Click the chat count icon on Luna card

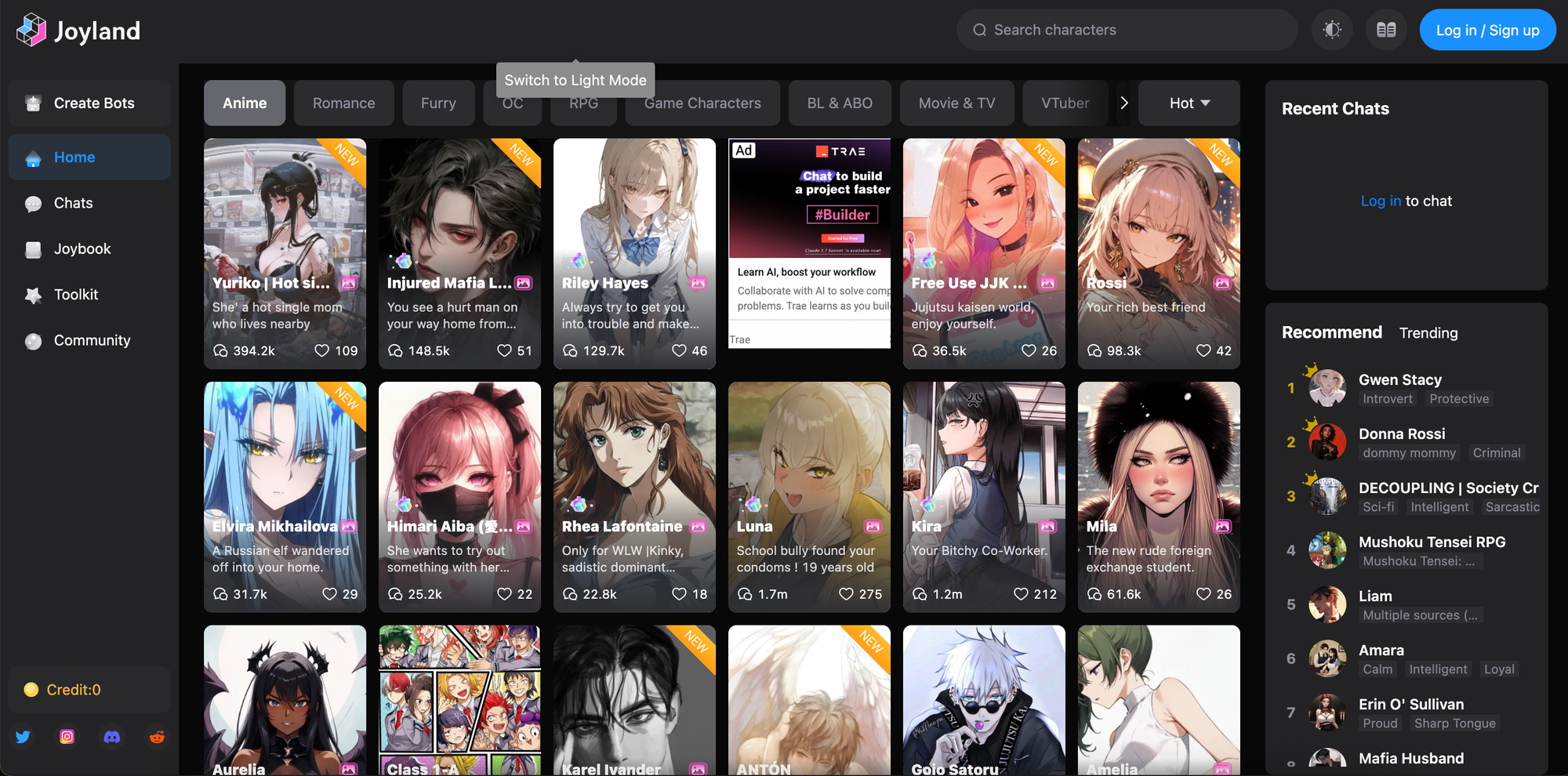tap(745, 594)
